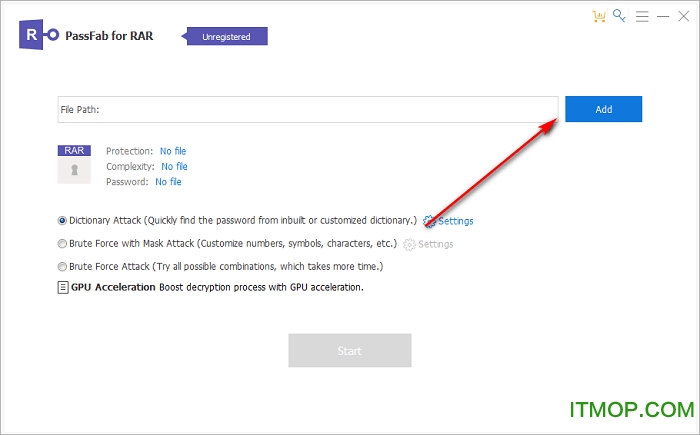Screen dimensions: 700x435
Task: Click the 'Password:' label
Action: (127, 182)
